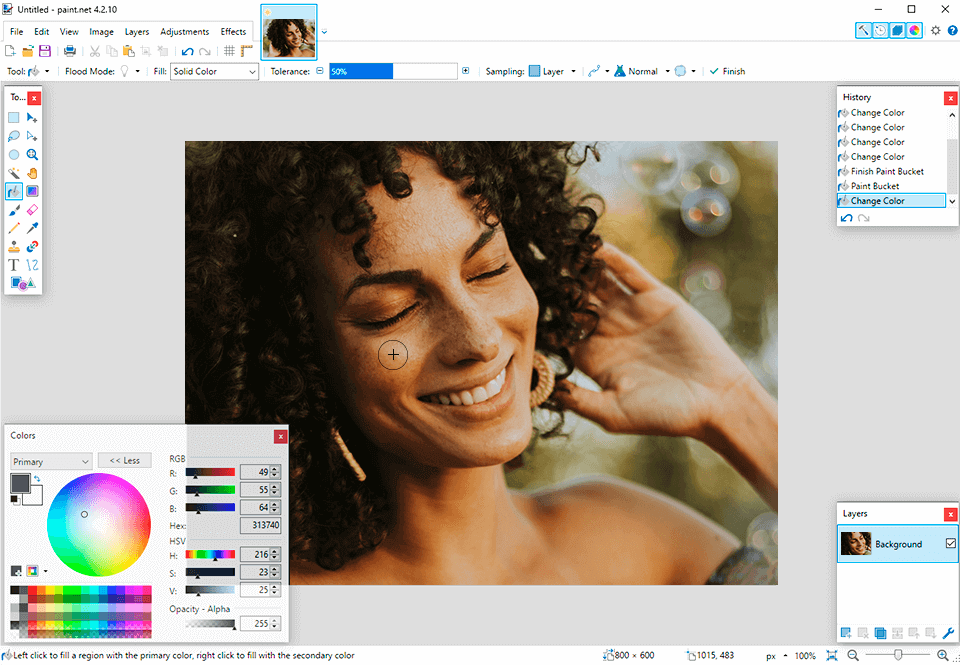Select the Shapes tool
This screenshot has height=665, width=960.
coord(23,284)
